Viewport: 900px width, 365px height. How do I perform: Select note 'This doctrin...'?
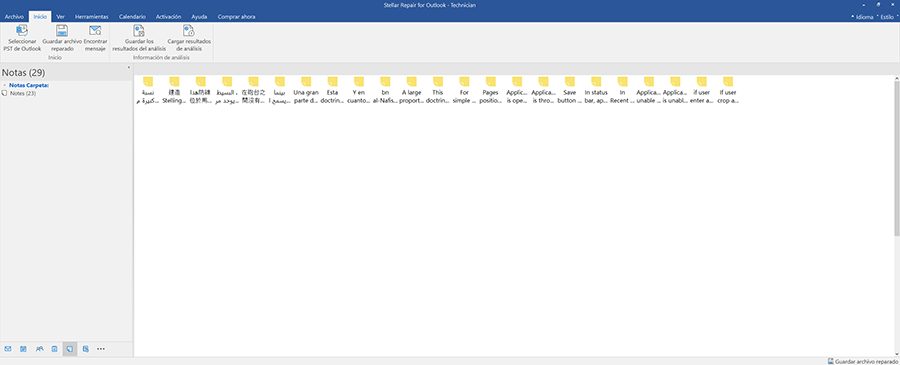438,90
